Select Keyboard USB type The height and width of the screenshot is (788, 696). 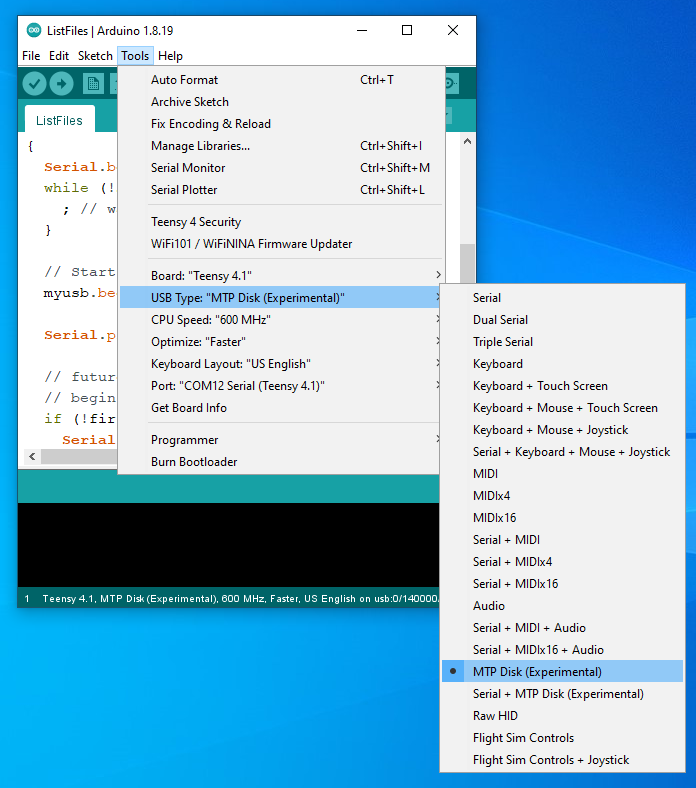562,364
